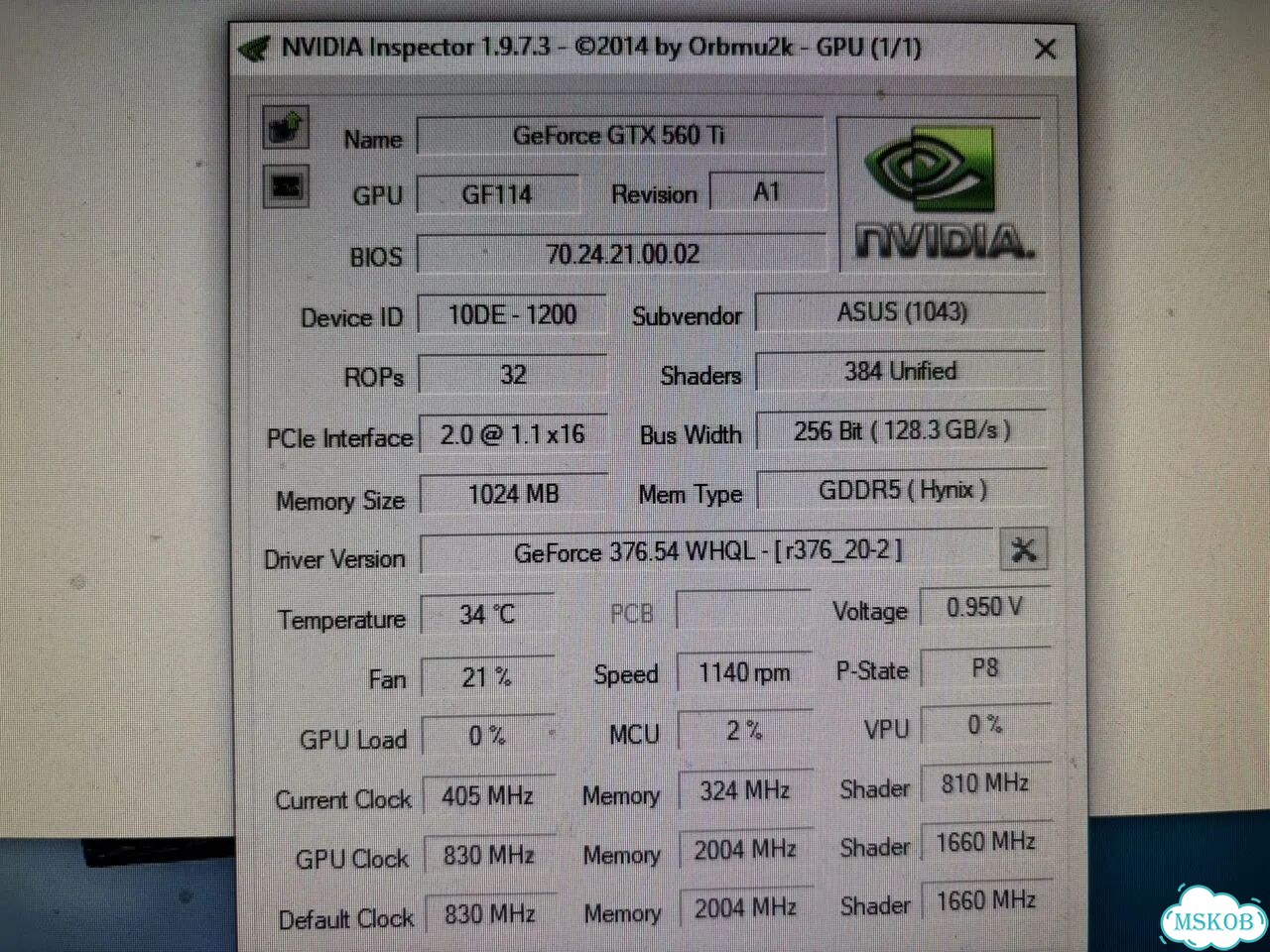1270x952 pixels.
Task: Click the "P-State" label
Action: pos(872,671)
